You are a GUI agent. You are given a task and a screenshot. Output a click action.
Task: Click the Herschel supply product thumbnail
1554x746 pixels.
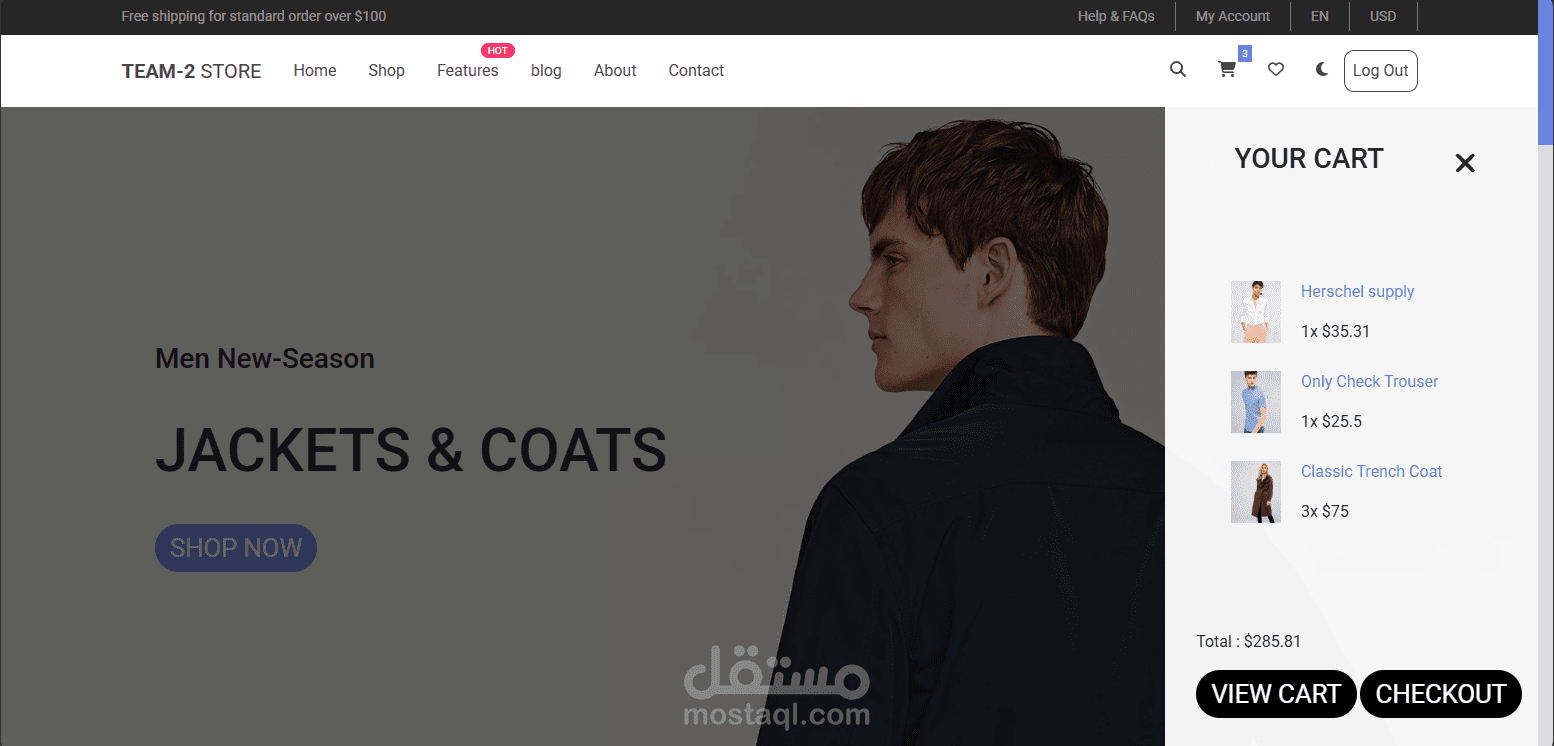pyautogui.click(x=1256, y=312)
